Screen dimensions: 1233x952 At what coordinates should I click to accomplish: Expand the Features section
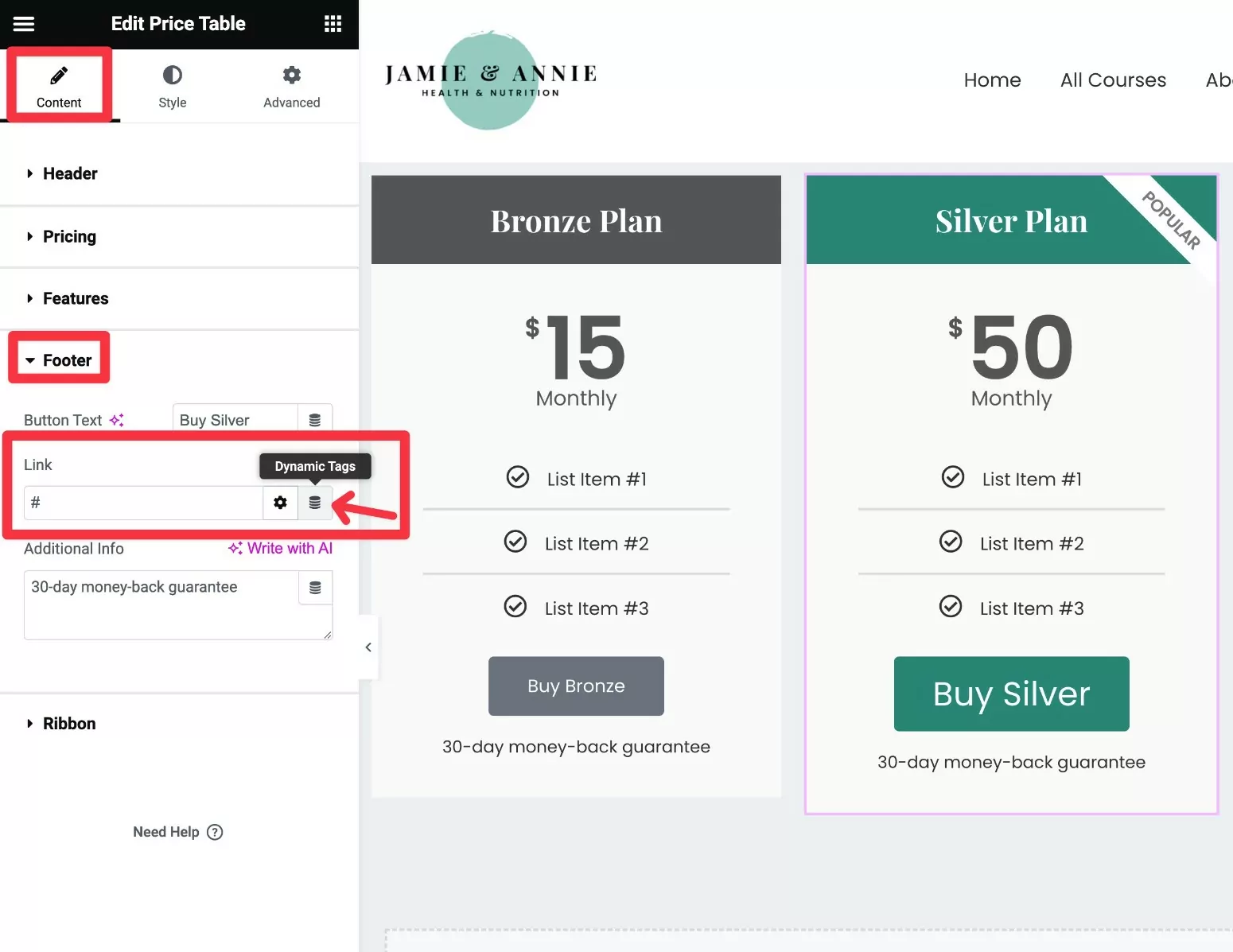tap(76, 298)
